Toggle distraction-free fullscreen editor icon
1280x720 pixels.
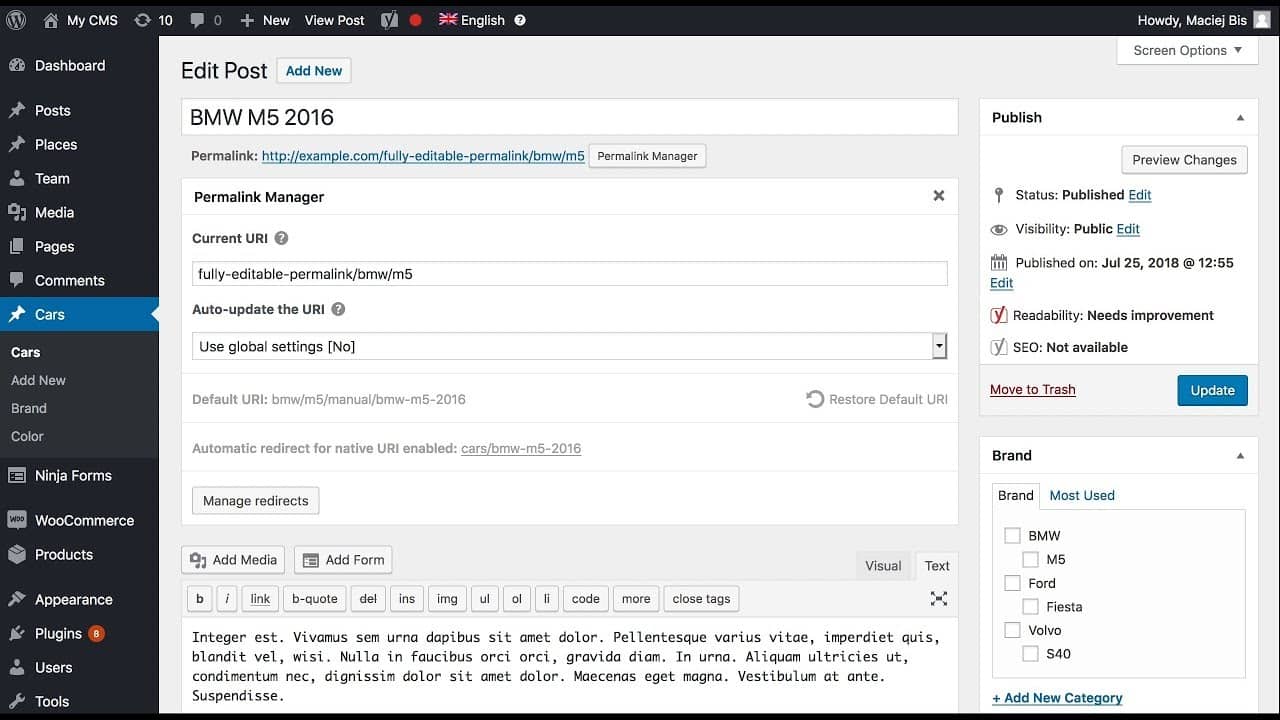(x=938, y=599)
